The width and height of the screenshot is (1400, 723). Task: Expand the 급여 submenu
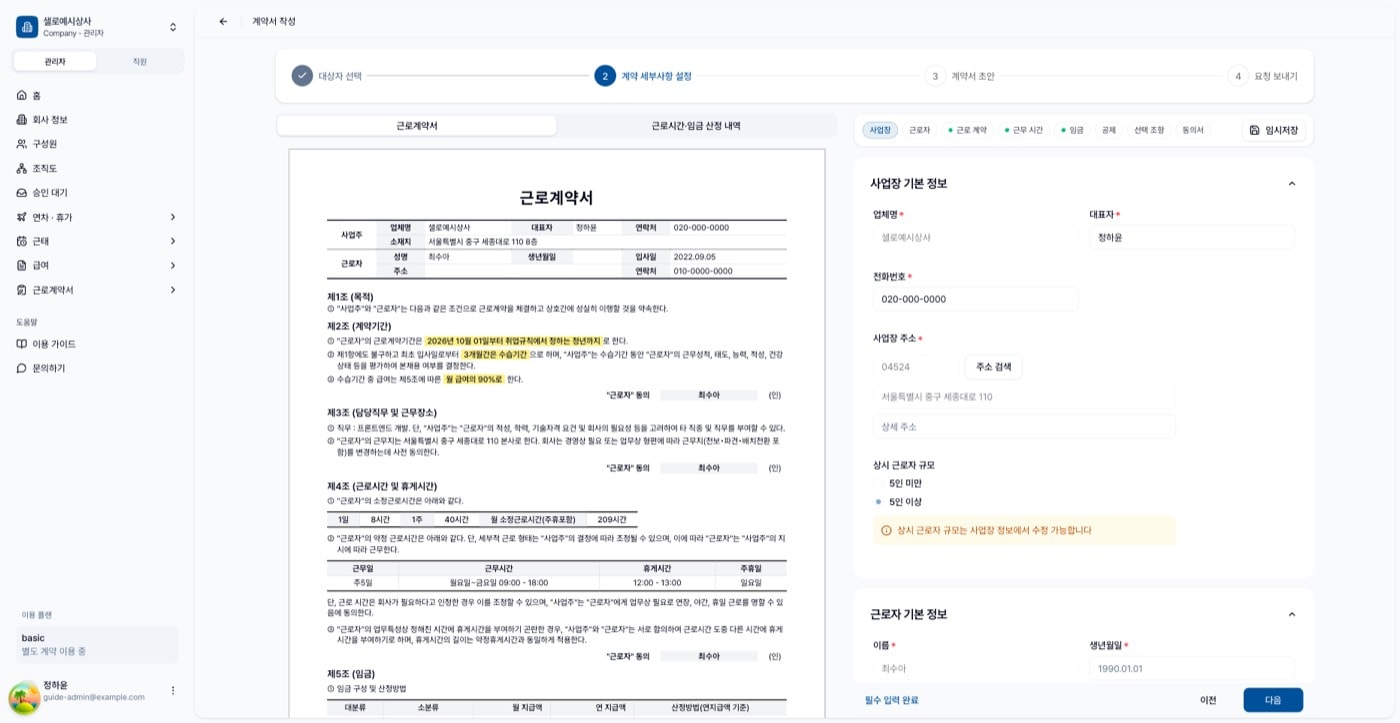click(98, 265)
